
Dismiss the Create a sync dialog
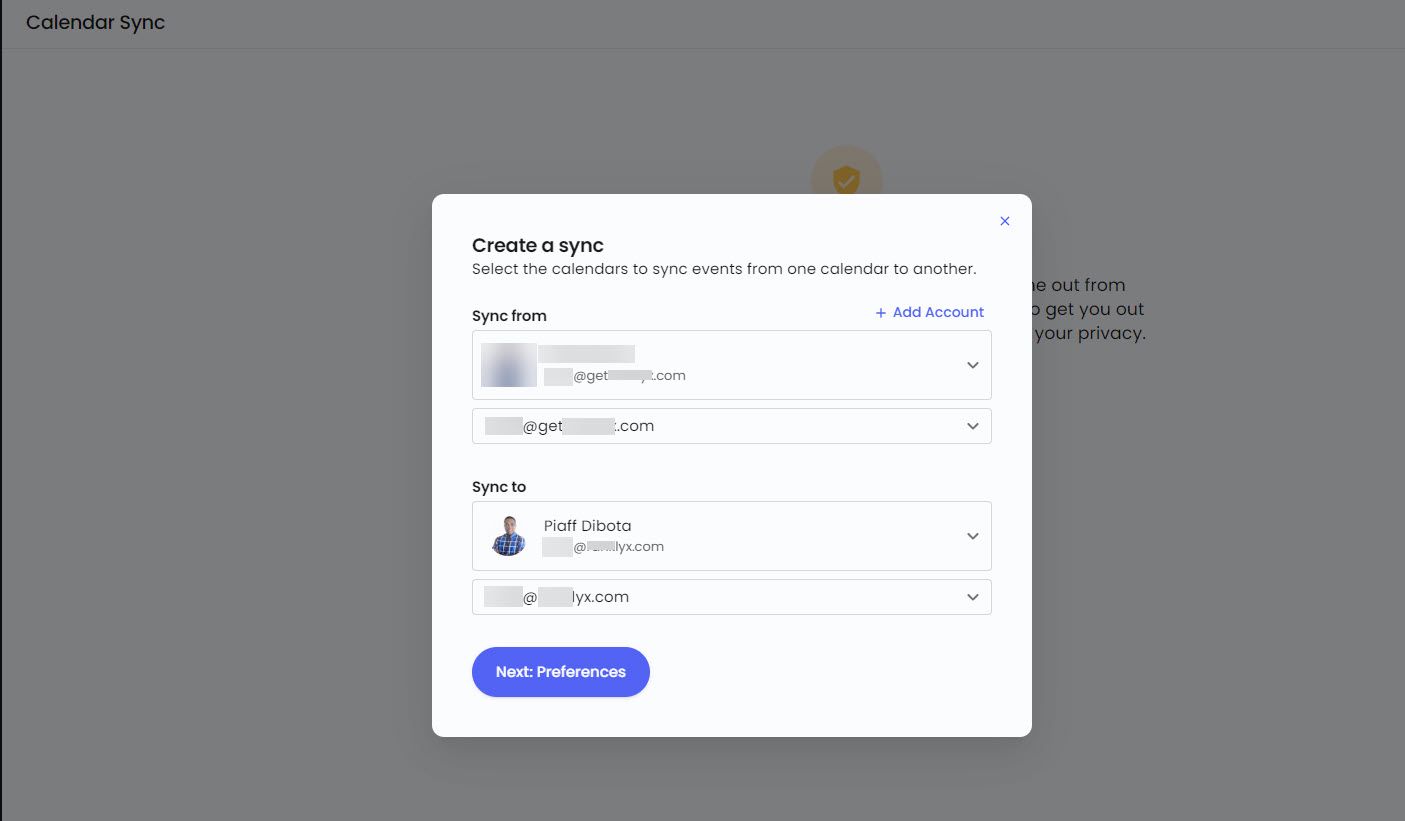tap(1005, 221)
